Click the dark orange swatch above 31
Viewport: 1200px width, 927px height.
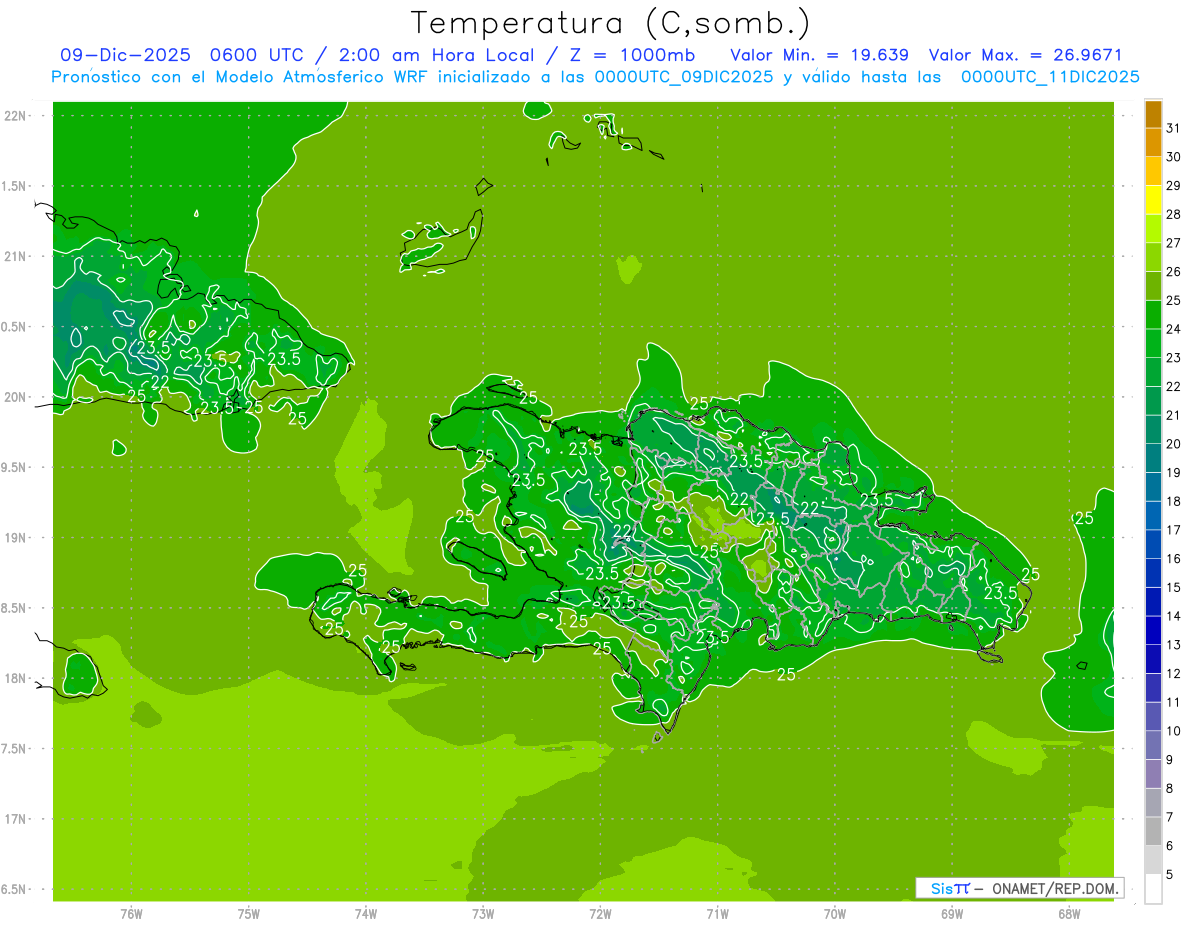(1153, 113)
